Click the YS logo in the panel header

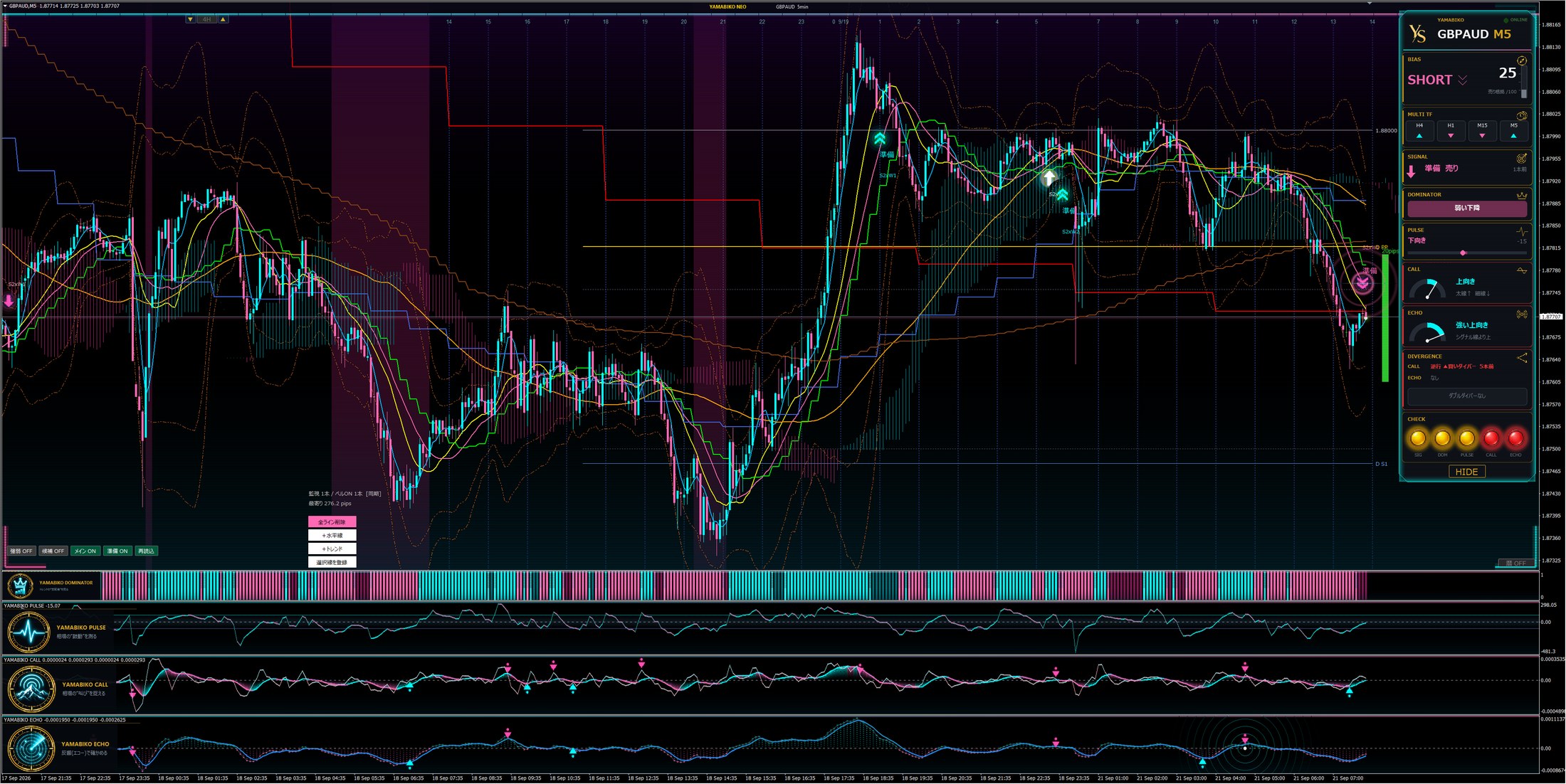[1417, 33]
